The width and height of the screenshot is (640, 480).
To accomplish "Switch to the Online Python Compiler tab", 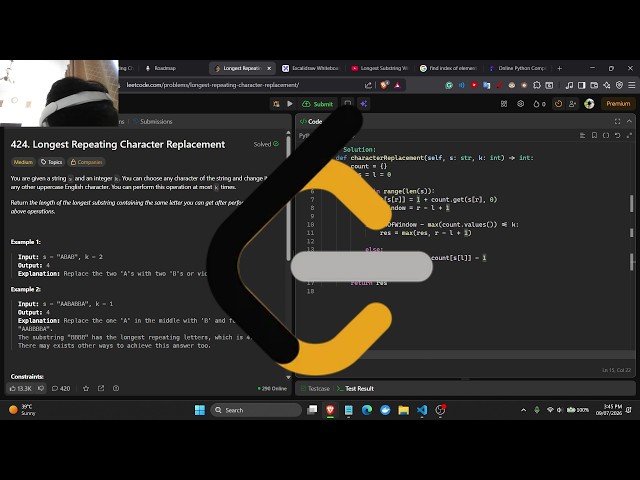I will point(517,68).
